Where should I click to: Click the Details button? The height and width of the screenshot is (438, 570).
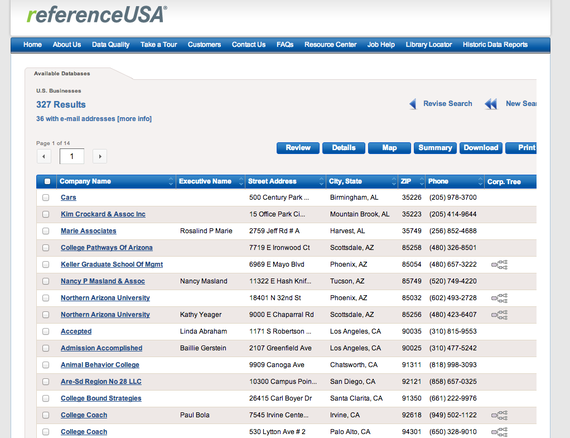(x=344, y=148)
